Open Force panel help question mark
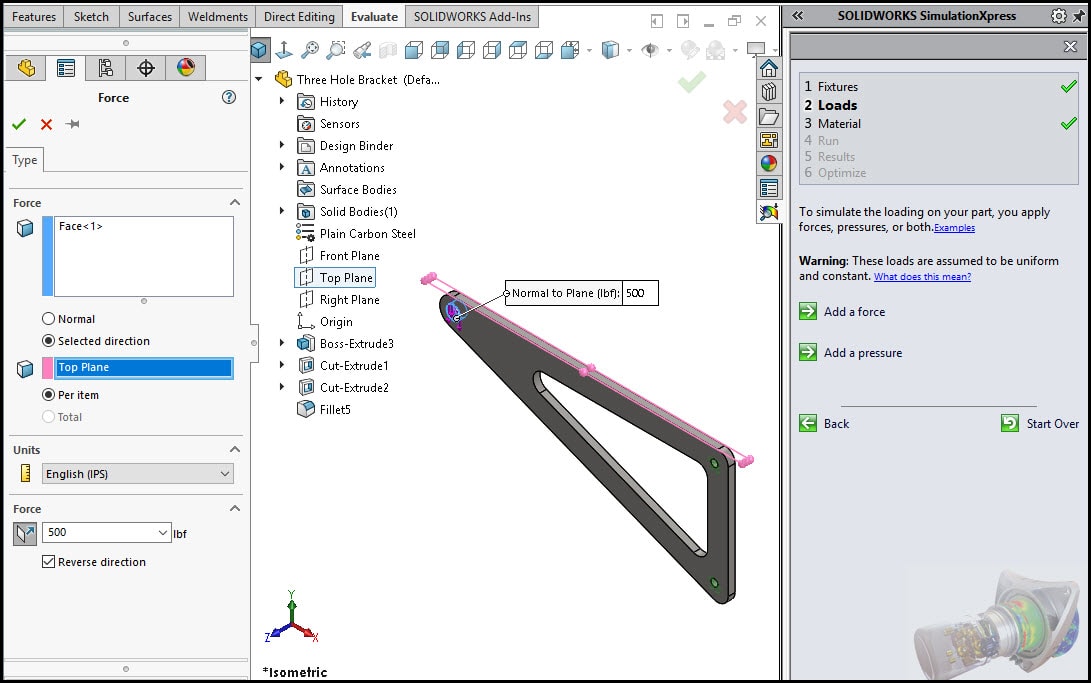The height and width of the screenshot is (683, 1091). [x=229, y=97]
